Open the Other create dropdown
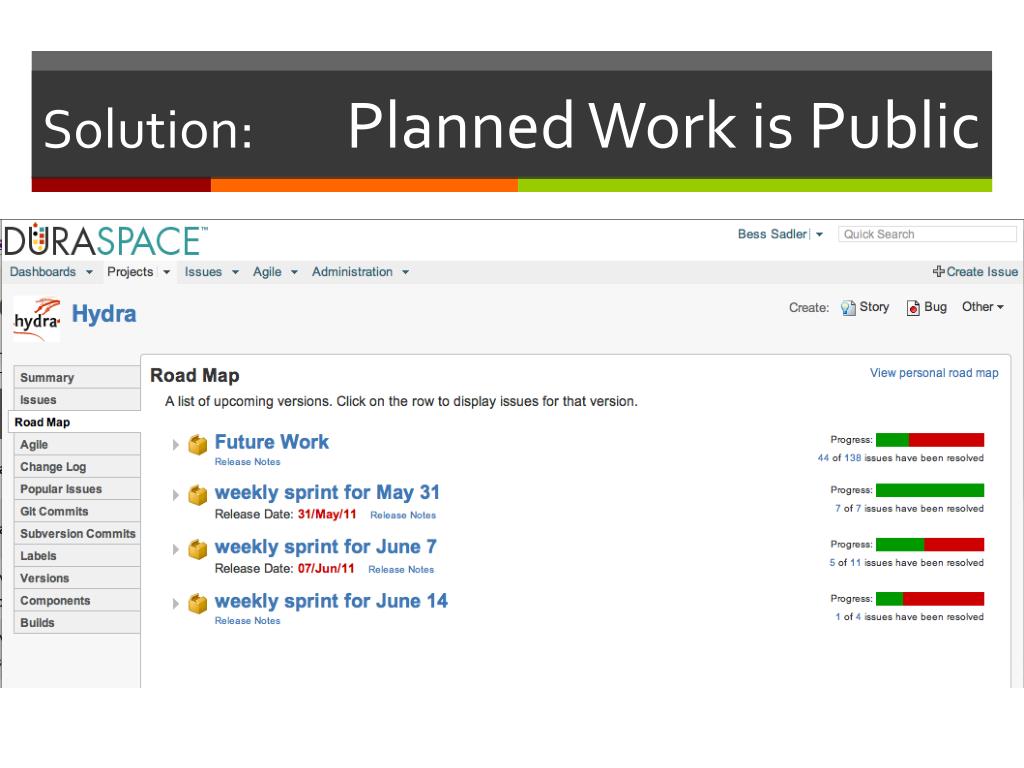 coord(983,306)
